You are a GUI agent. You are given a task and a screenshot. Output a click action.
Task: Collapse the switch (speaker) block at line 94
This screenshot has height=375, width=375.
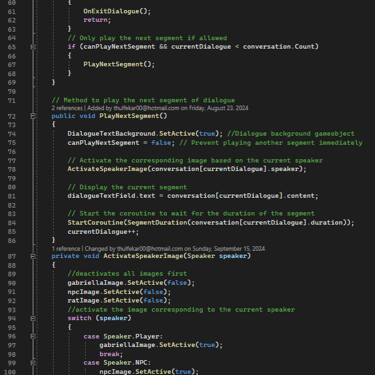tap(33, 318)
